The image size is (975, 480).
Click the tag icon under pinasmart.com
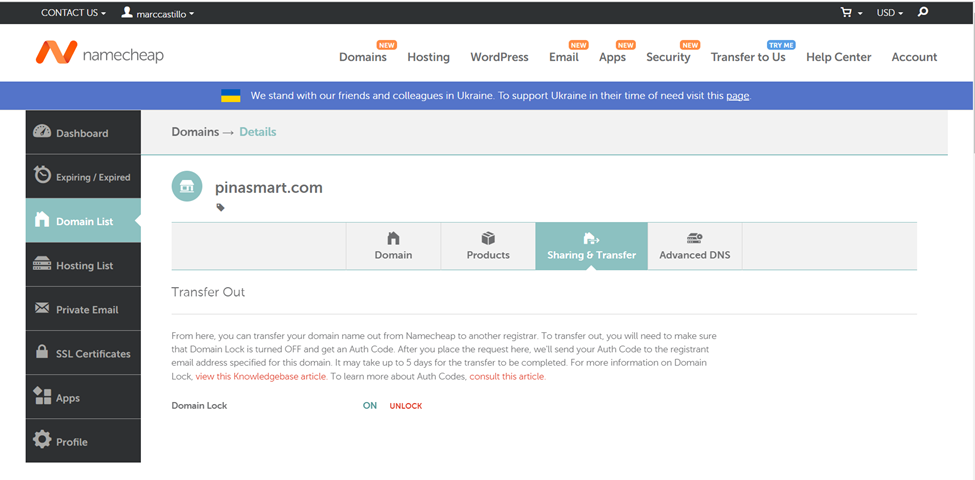220,208
